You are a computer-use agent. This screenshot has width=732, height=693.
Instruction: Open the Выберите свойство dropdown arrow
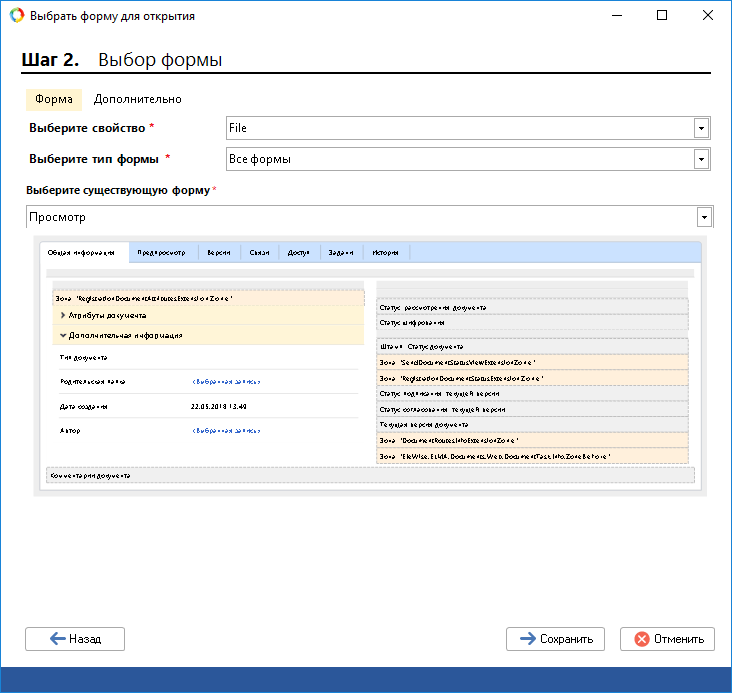click(x=702, y=128)
